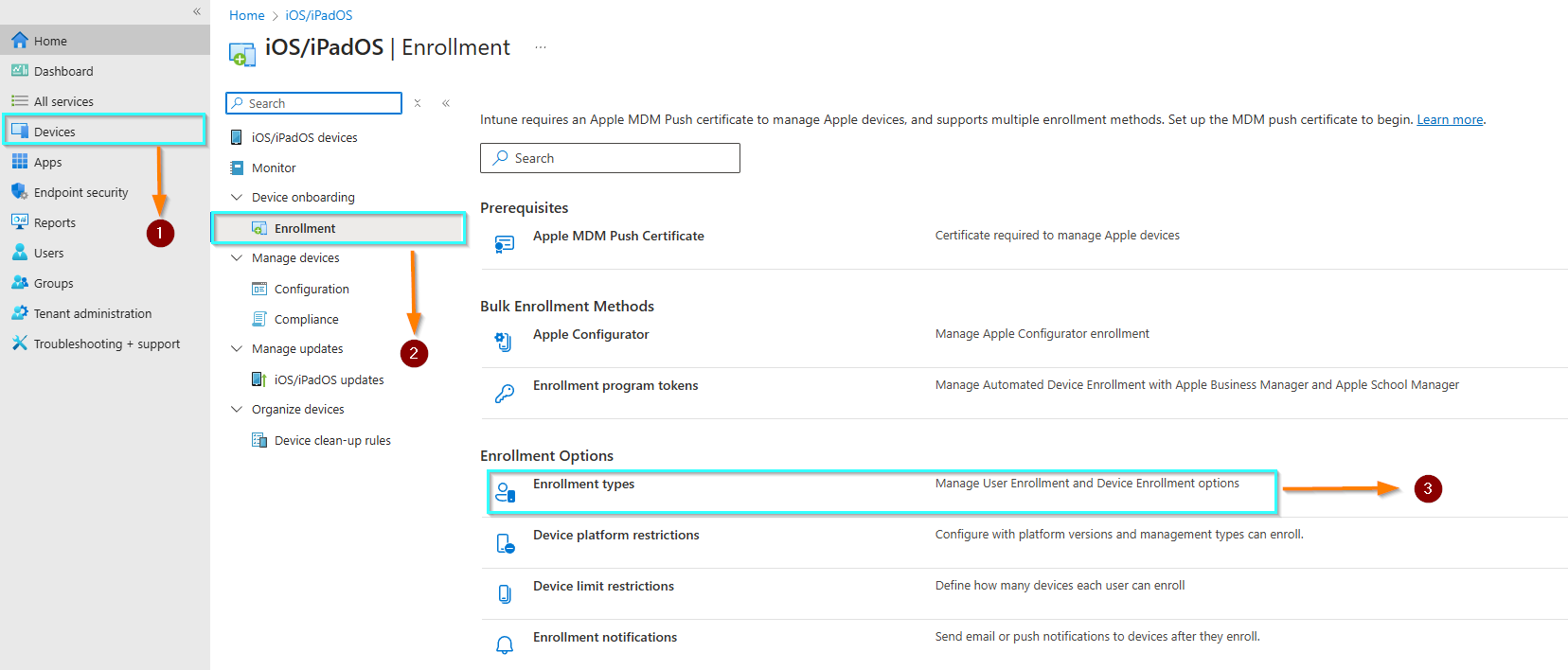1568x670 pixels.
Task: Click the Home house icon in sidebar
Action: point(20,41)
